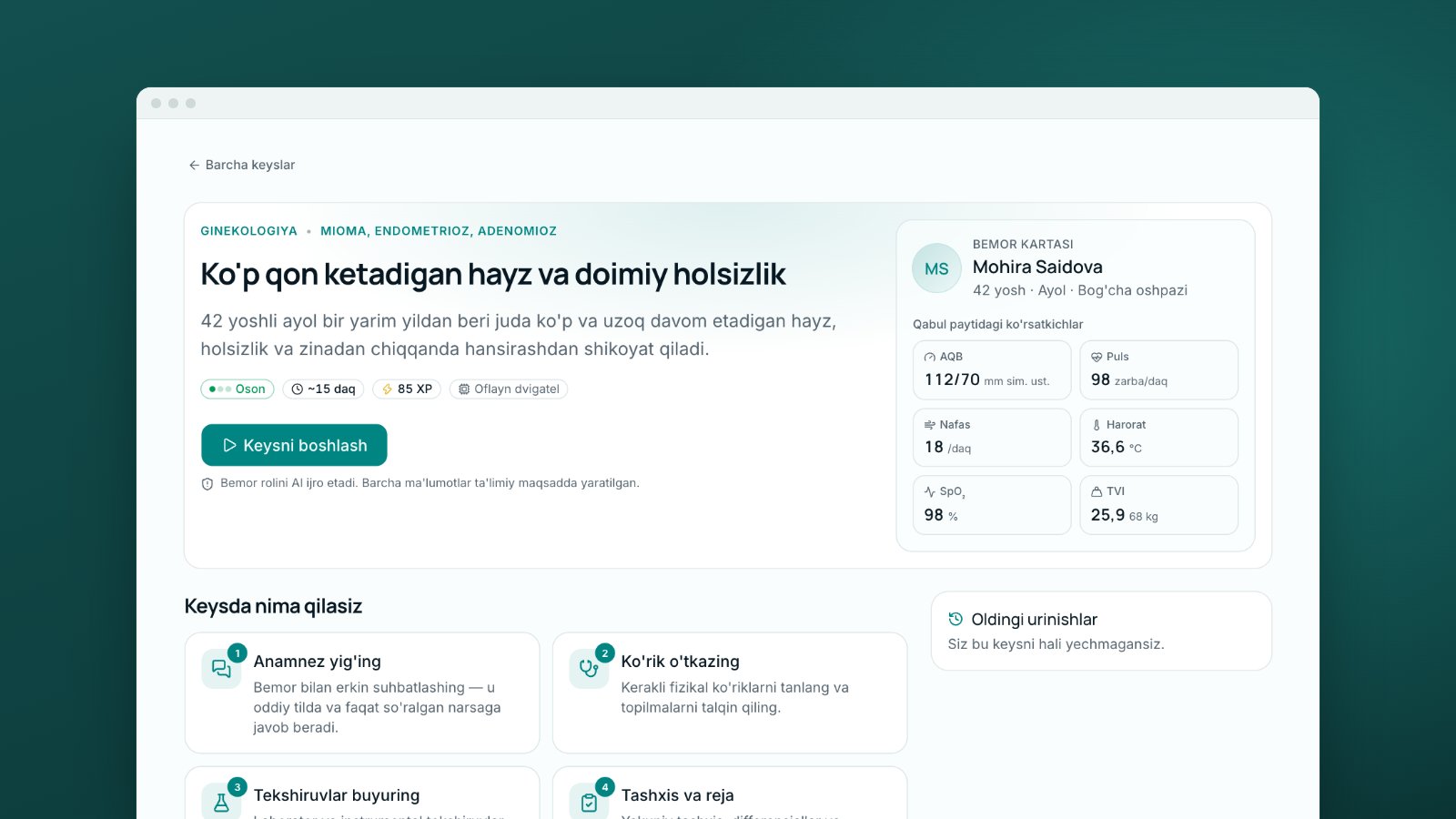
Task: Click the play icon in Keysni boshlash
Action: click(x=229, y=445)
